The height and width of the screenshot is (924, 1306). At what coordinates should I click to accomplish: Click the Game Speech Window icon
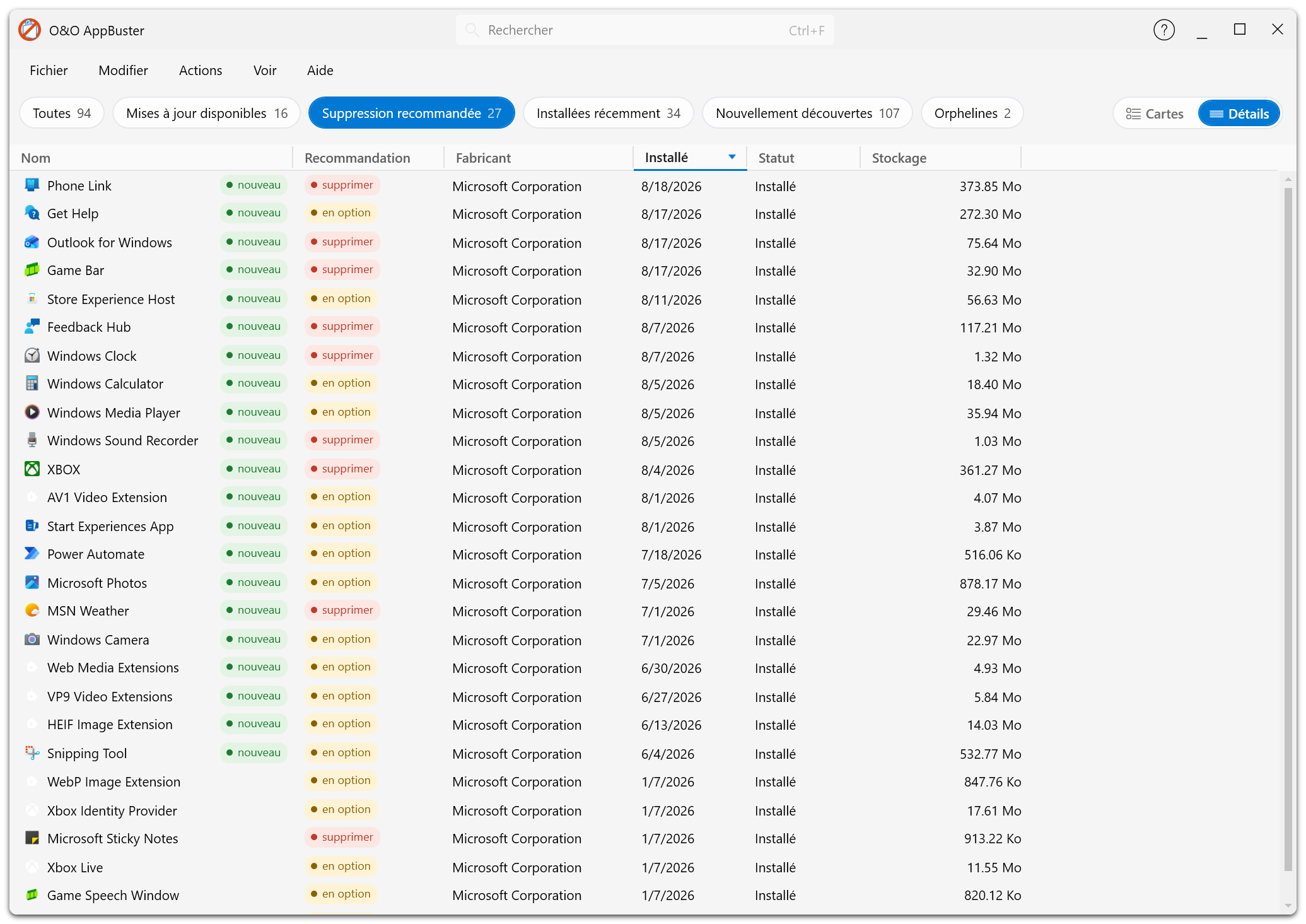(32, 894)
